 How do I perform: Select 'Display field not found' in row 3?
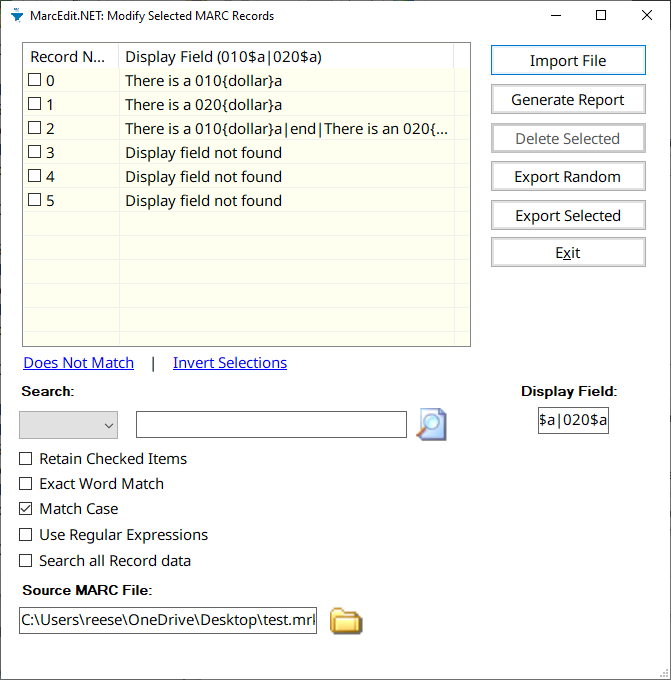coord(203,153)
